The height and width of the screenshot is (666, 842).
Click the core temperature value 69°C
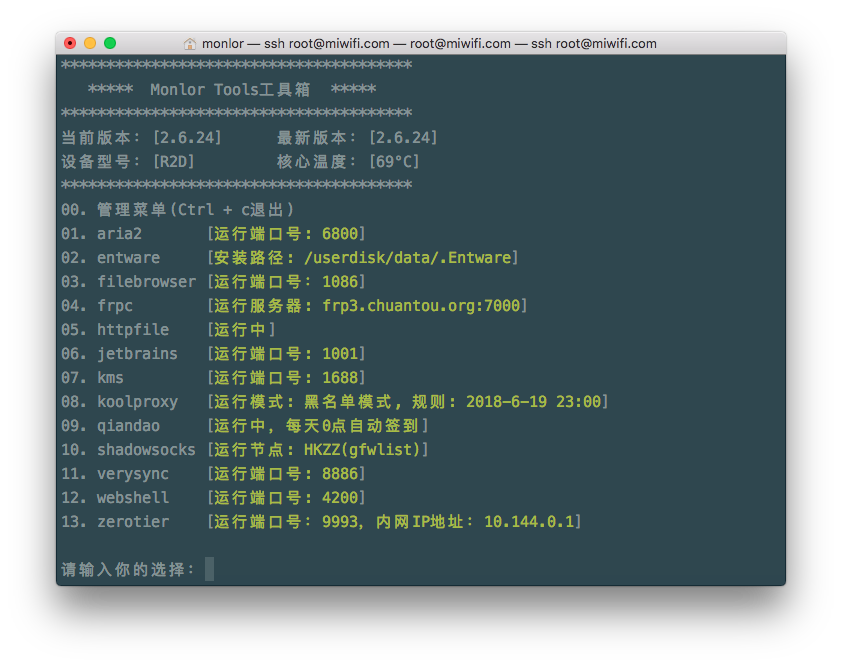(393, 162)
